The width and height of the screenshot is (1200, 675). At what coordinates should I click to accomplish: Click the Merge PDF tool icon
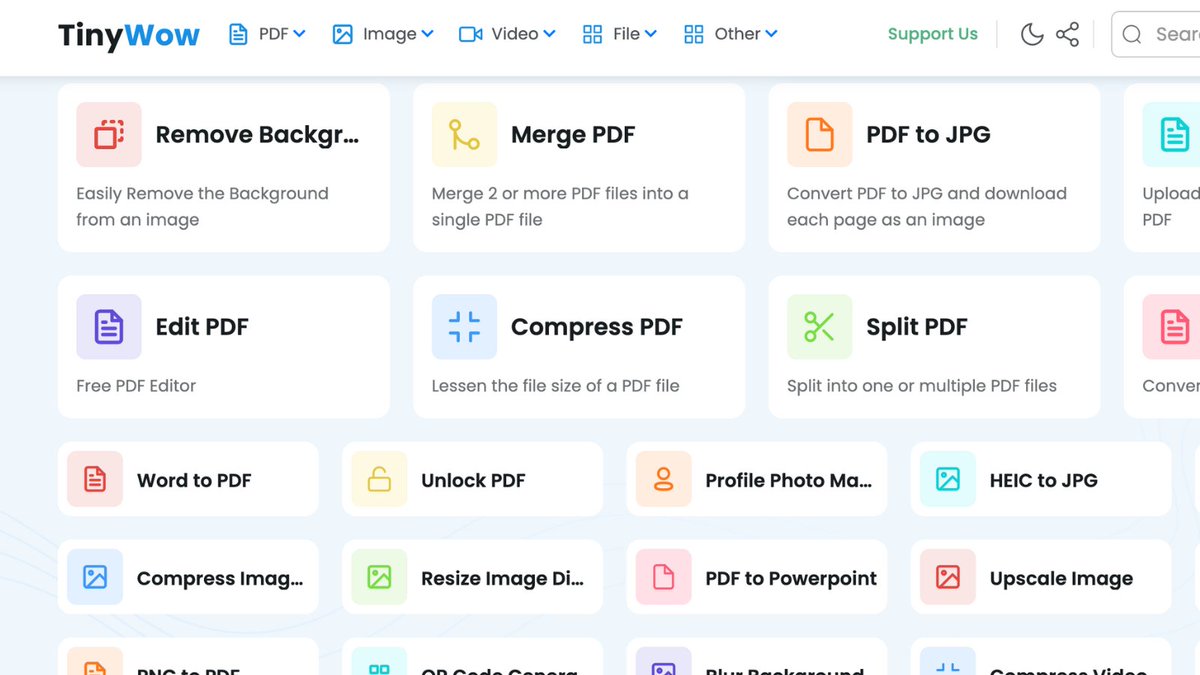coord(464,134)
